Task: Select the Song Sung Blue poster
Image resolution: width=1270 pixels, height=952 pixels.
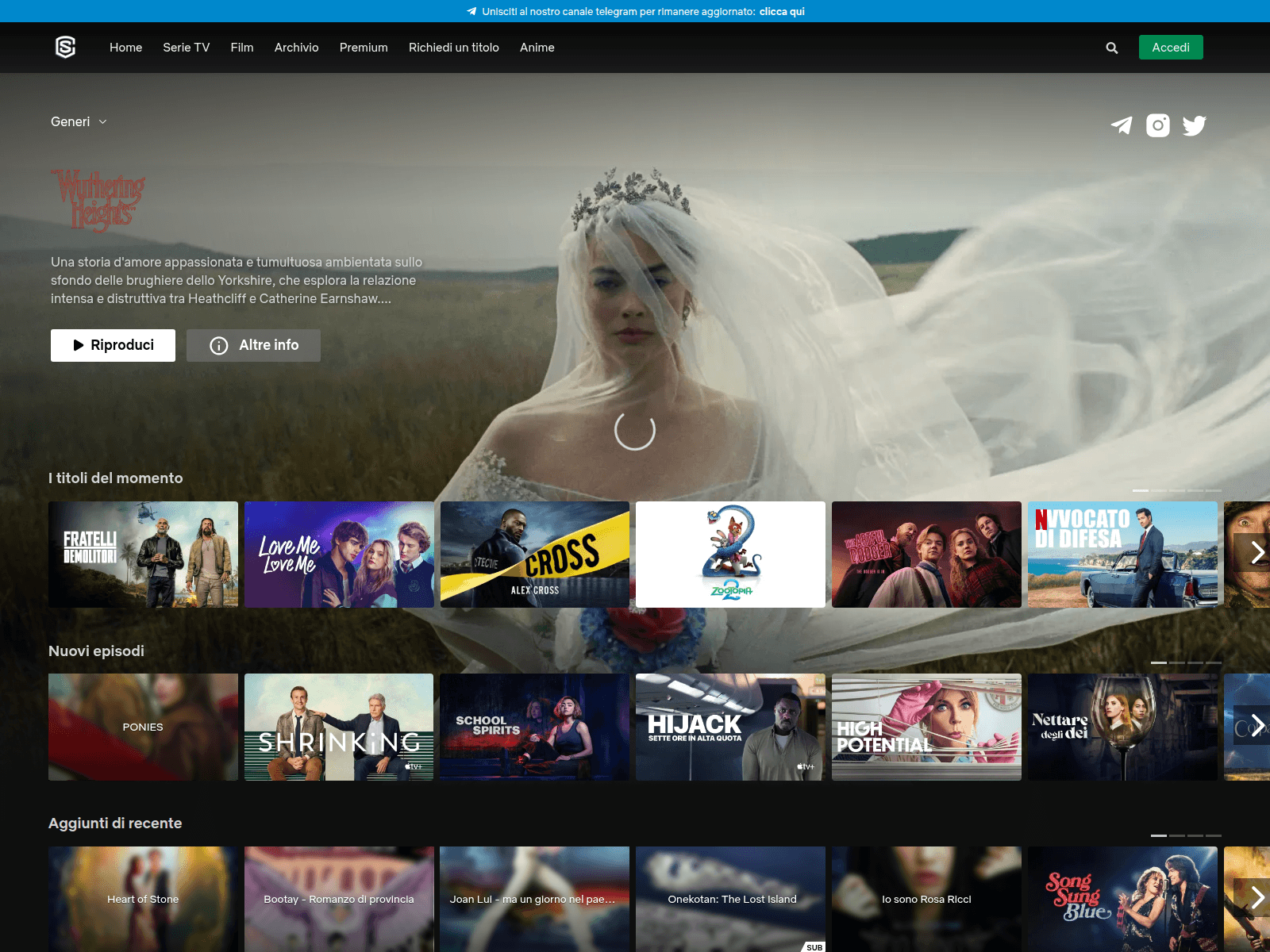Action: pyautogui.click(x=1122, y=899)
